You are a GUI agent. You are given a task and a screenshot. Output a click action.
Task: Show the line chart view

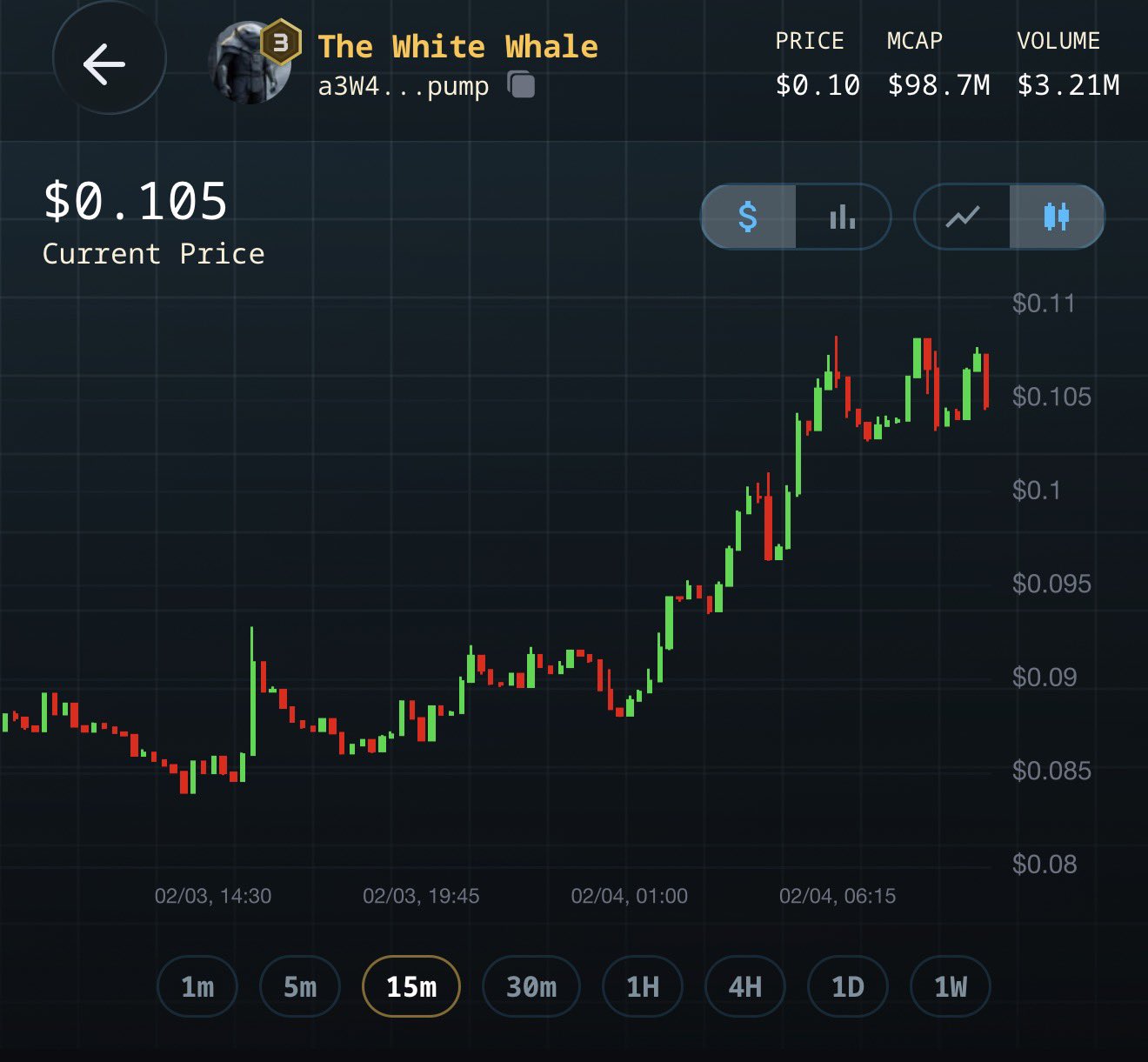tap(963, 217)
